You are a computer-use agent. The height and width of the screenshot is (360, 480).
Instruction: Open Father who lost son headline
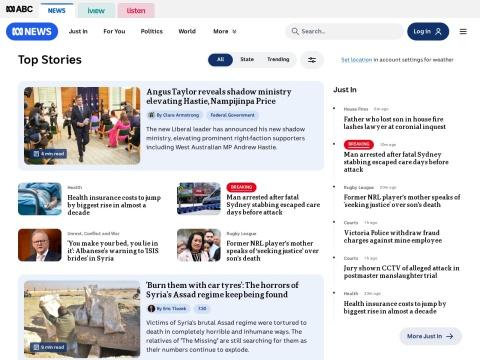click(x=395, y=123)
